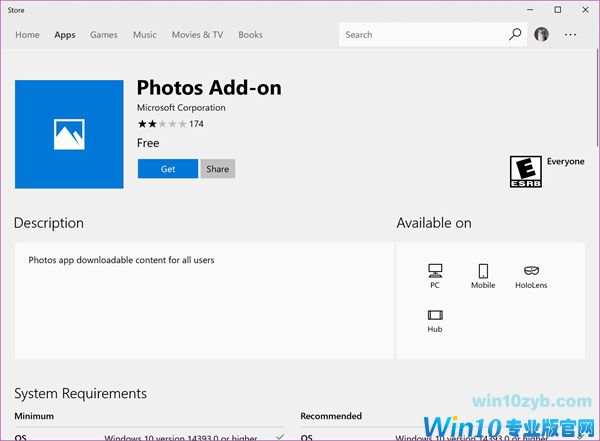Select the PC device icon
600x441 pixels.
(x=435, y=271)
